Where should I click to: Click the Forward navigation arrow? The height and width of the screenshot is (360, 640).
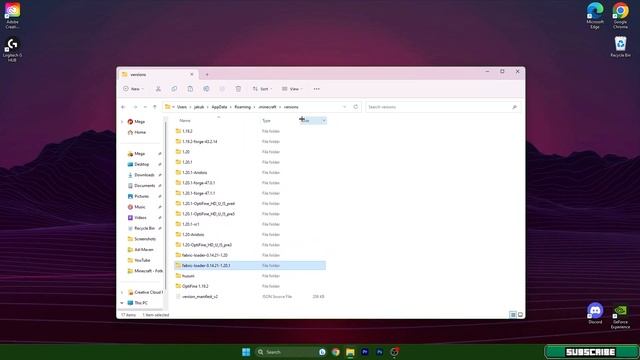pyautogui.click(x=135, y=107)
